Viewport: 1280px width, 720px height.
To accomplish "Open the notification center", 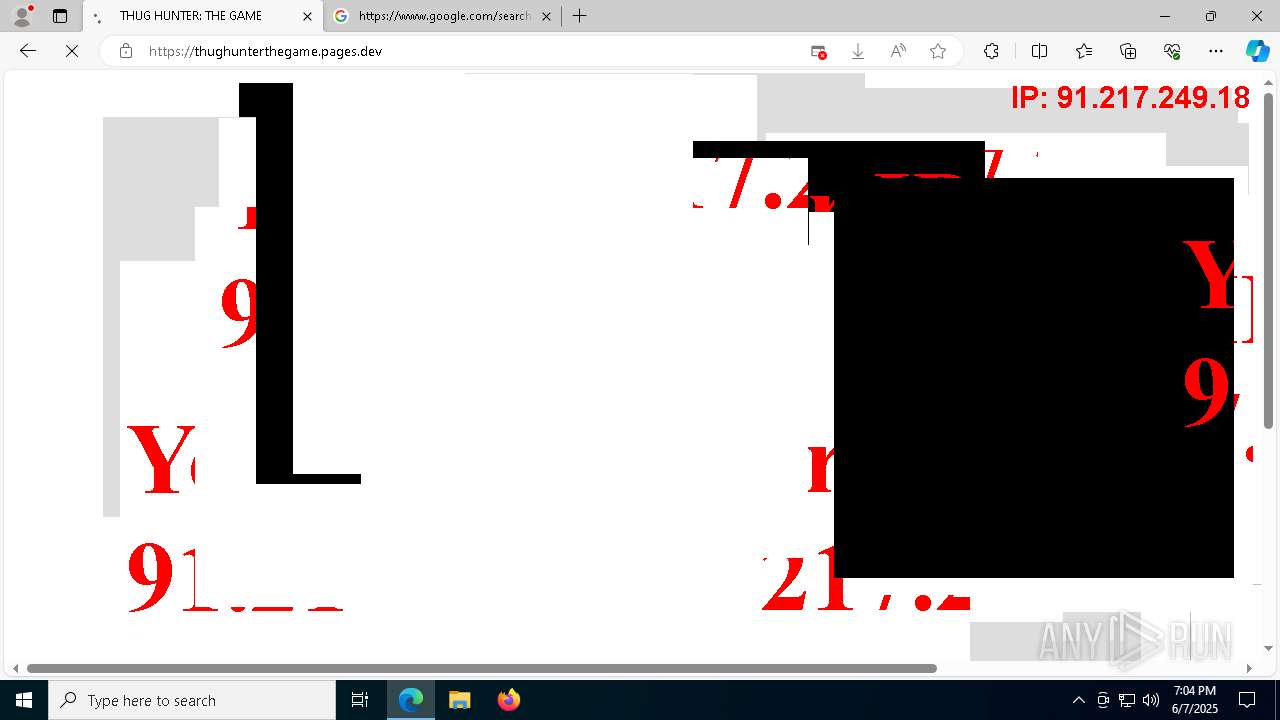I will tap(1247, 700).
